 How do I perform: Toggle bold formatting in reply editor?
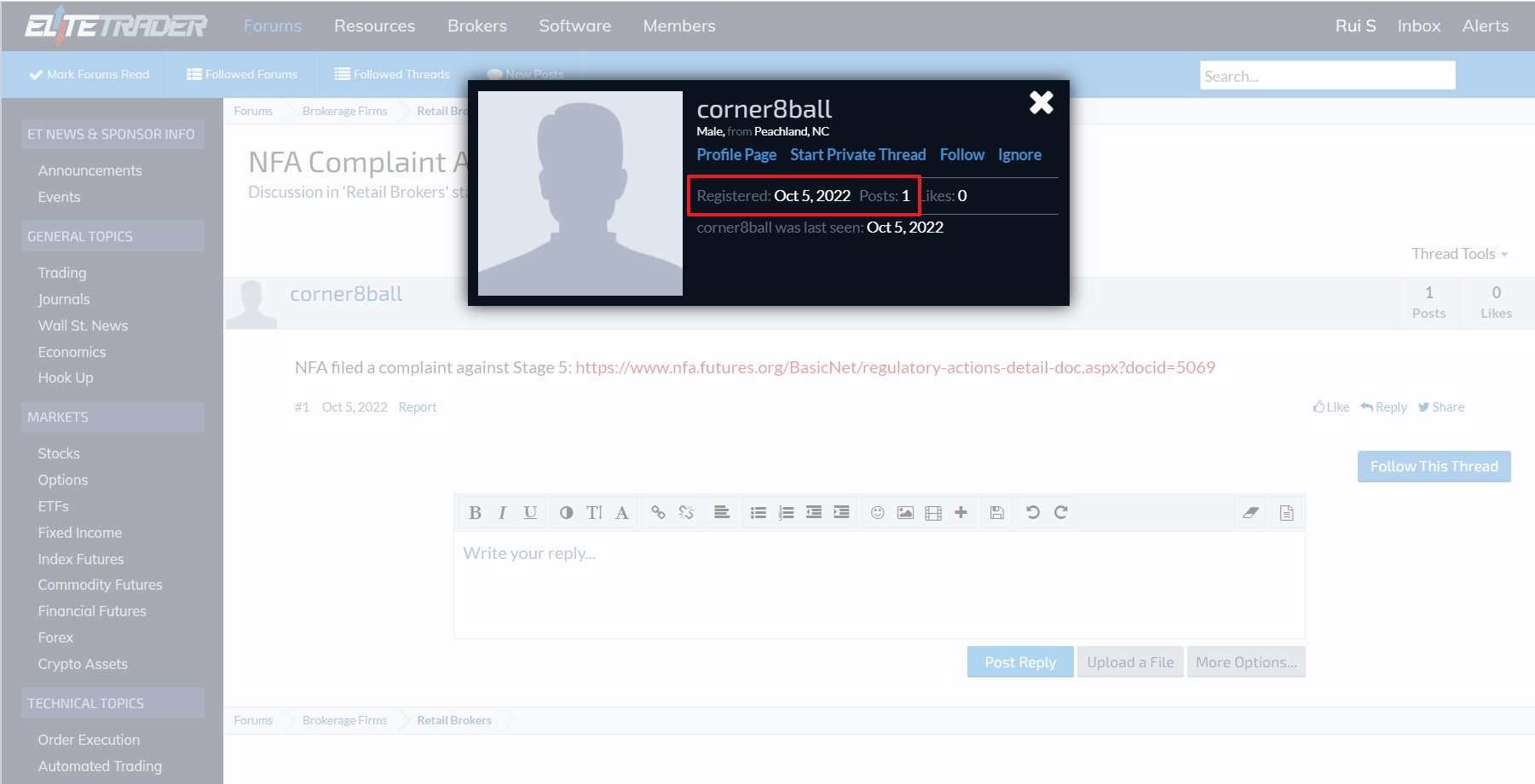[475, 512]
